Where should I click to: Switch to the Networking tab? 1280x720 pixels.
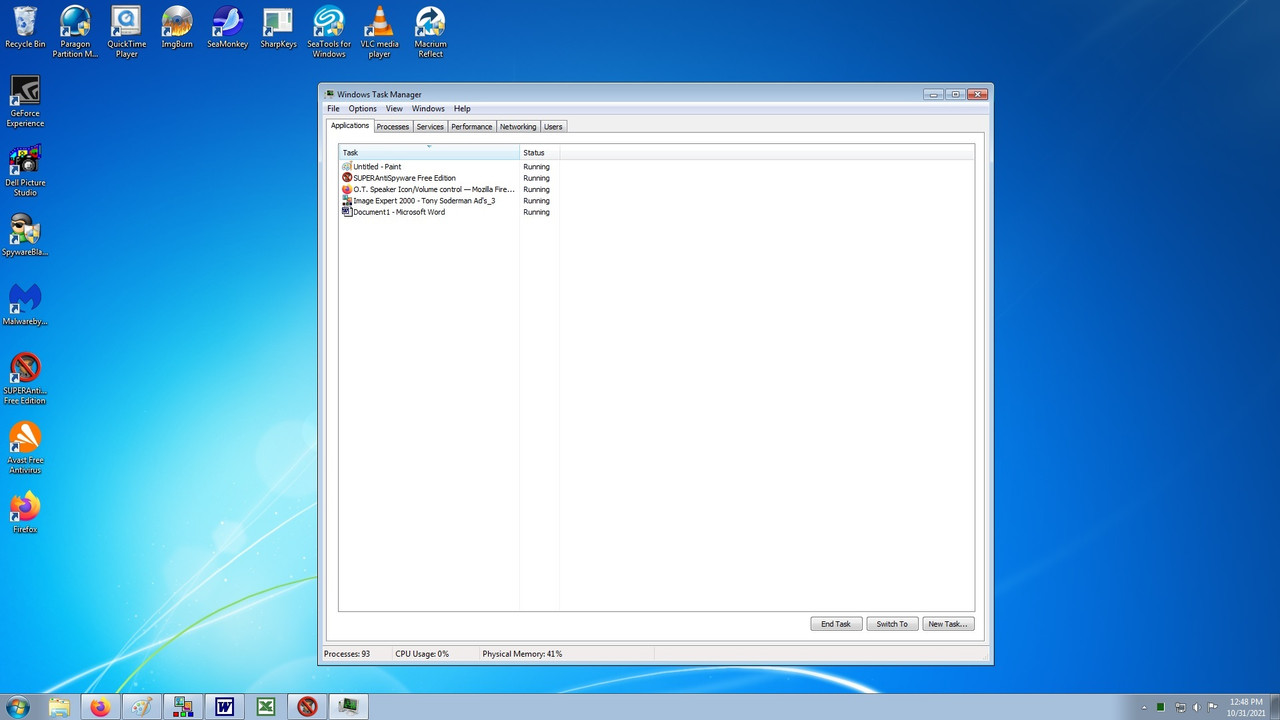518,127
